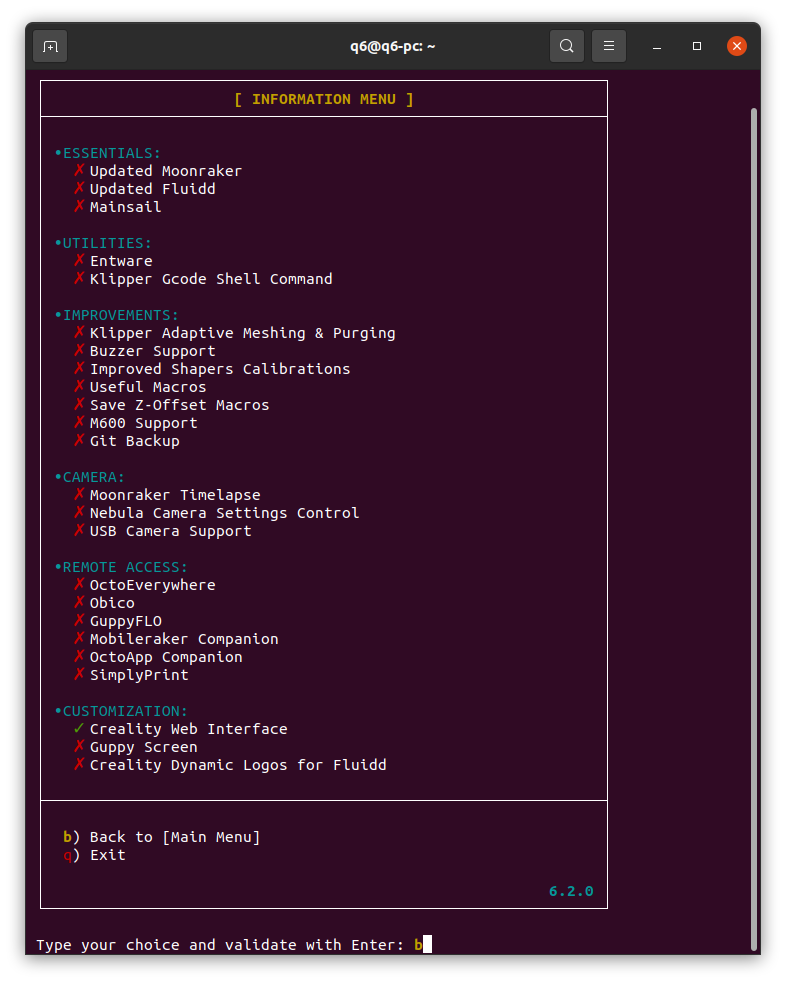Click the new tab icon in the titlebar
This screenshot has width=786, height=983.
50,46
